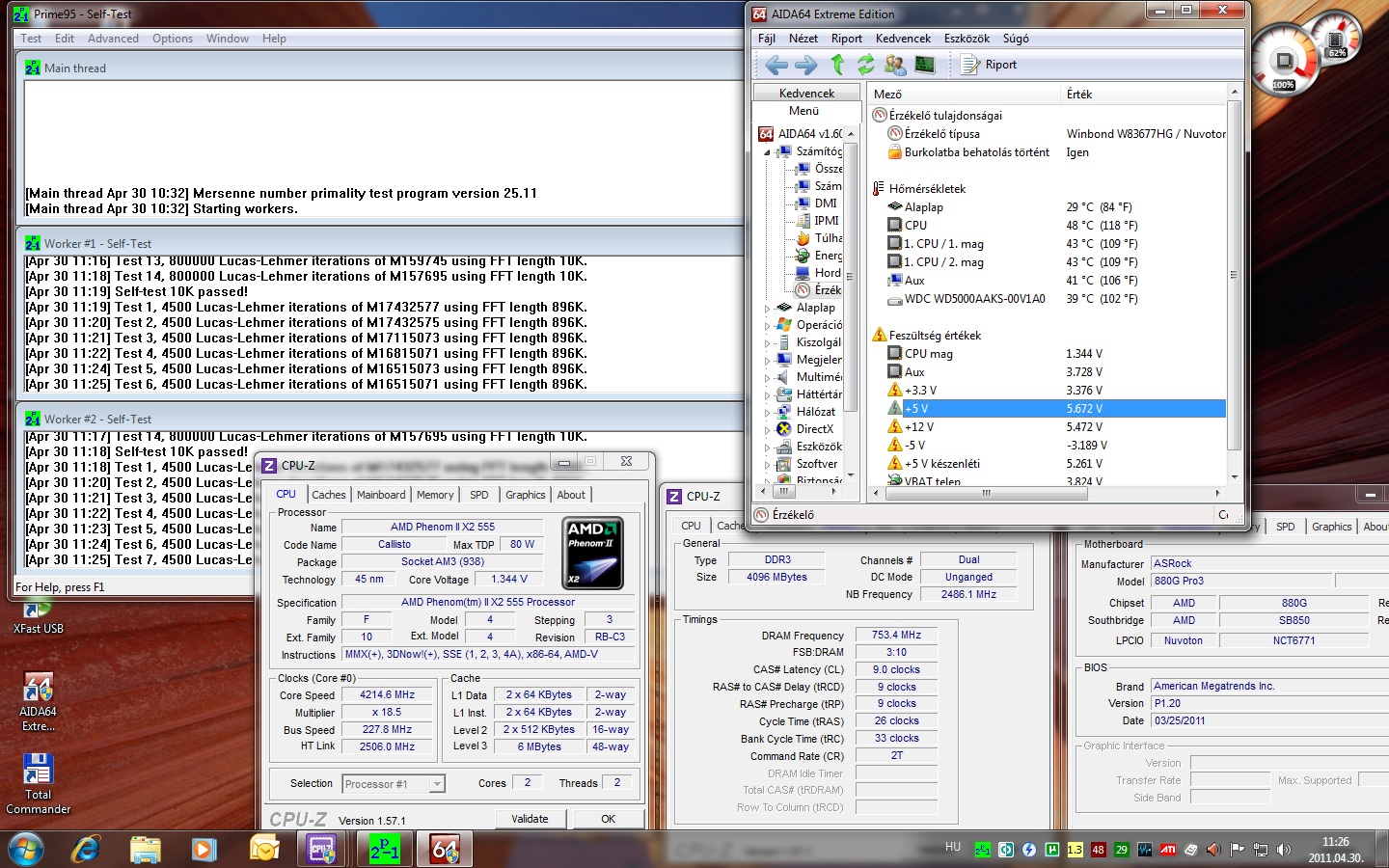Expand the Alaplap tree node
This screenshot has width=1389, height=868.
[768, 309]
